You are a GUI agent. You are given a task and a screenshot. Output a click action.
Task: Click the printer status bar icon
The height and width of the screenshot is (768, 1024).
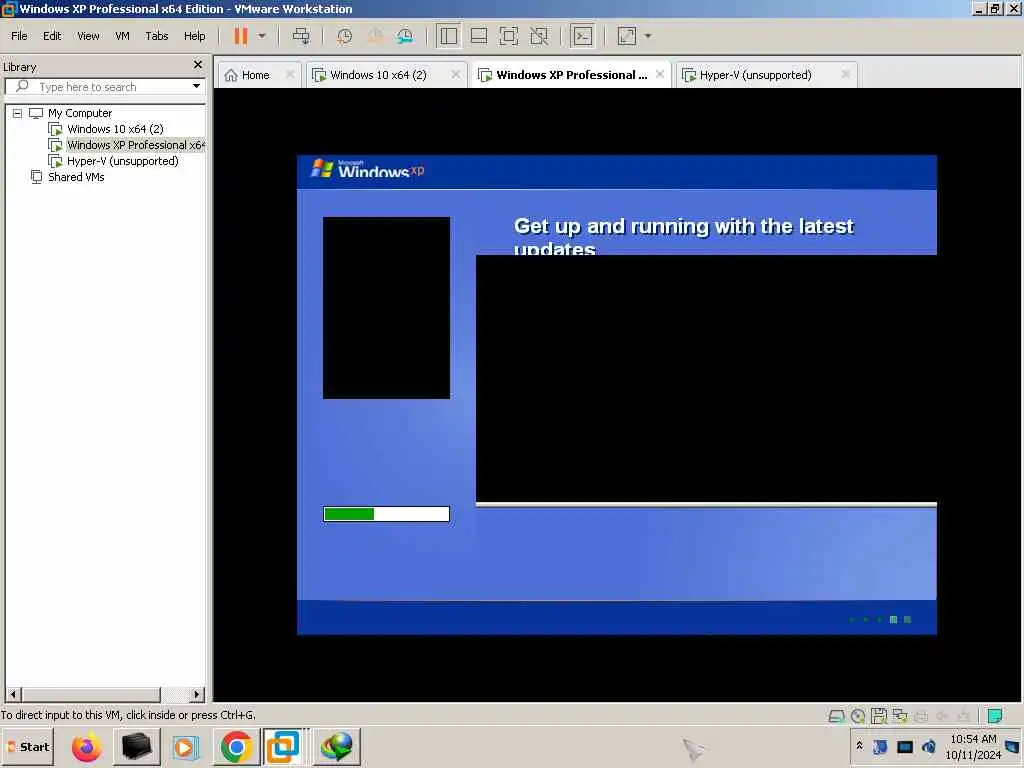click(x=921, y=716)
